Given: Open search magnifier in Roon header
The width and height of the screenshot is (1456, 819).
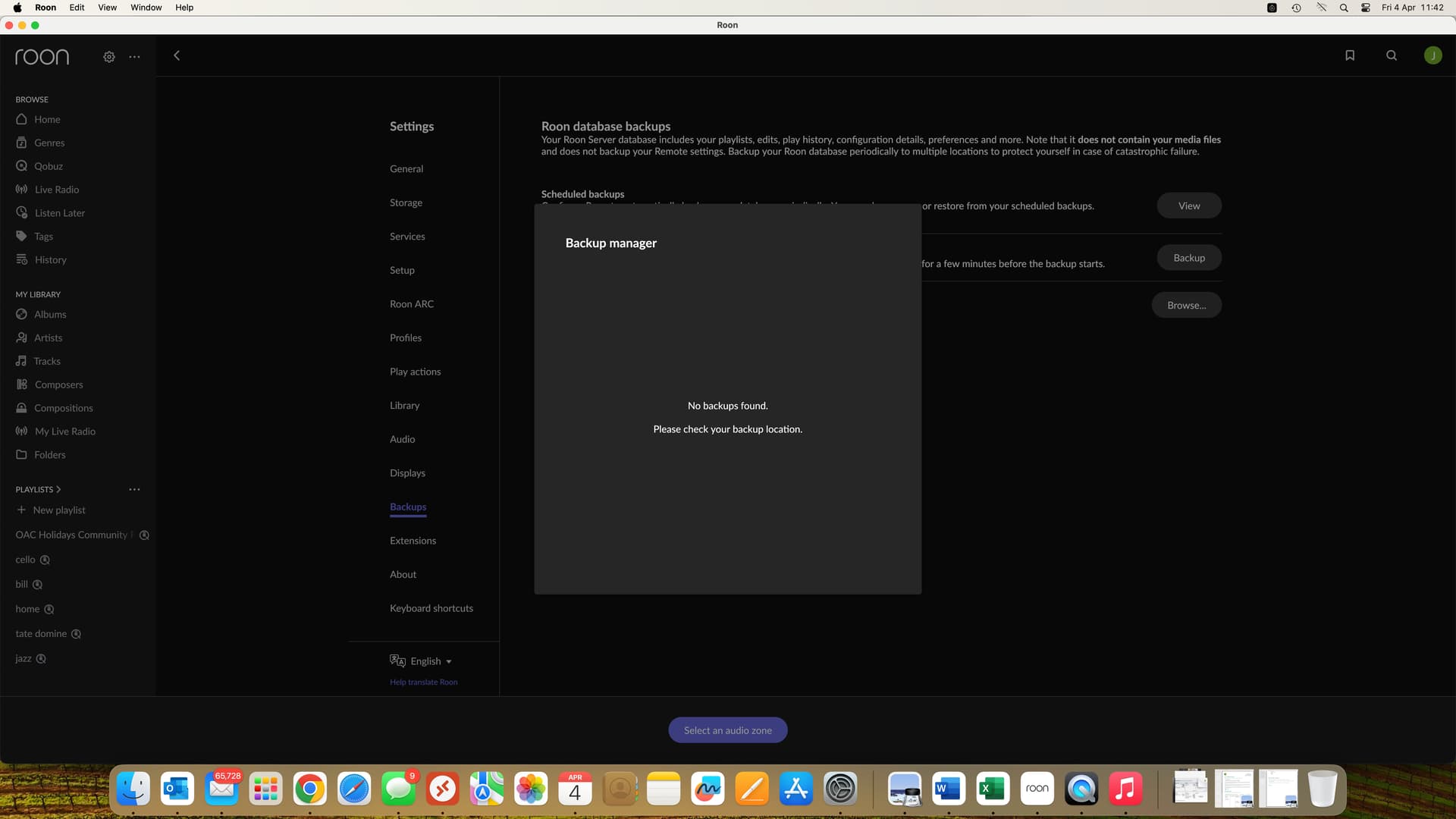Looking at the screenshot, I should 1392,55.
